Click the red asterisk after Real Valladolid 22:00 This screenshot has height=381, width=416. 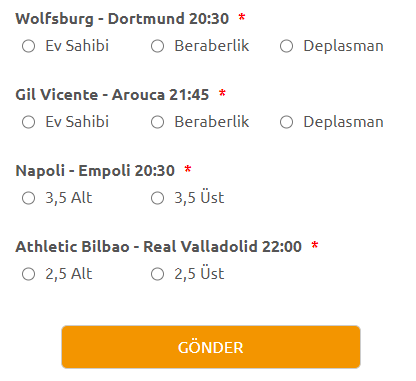click(315, 245)
